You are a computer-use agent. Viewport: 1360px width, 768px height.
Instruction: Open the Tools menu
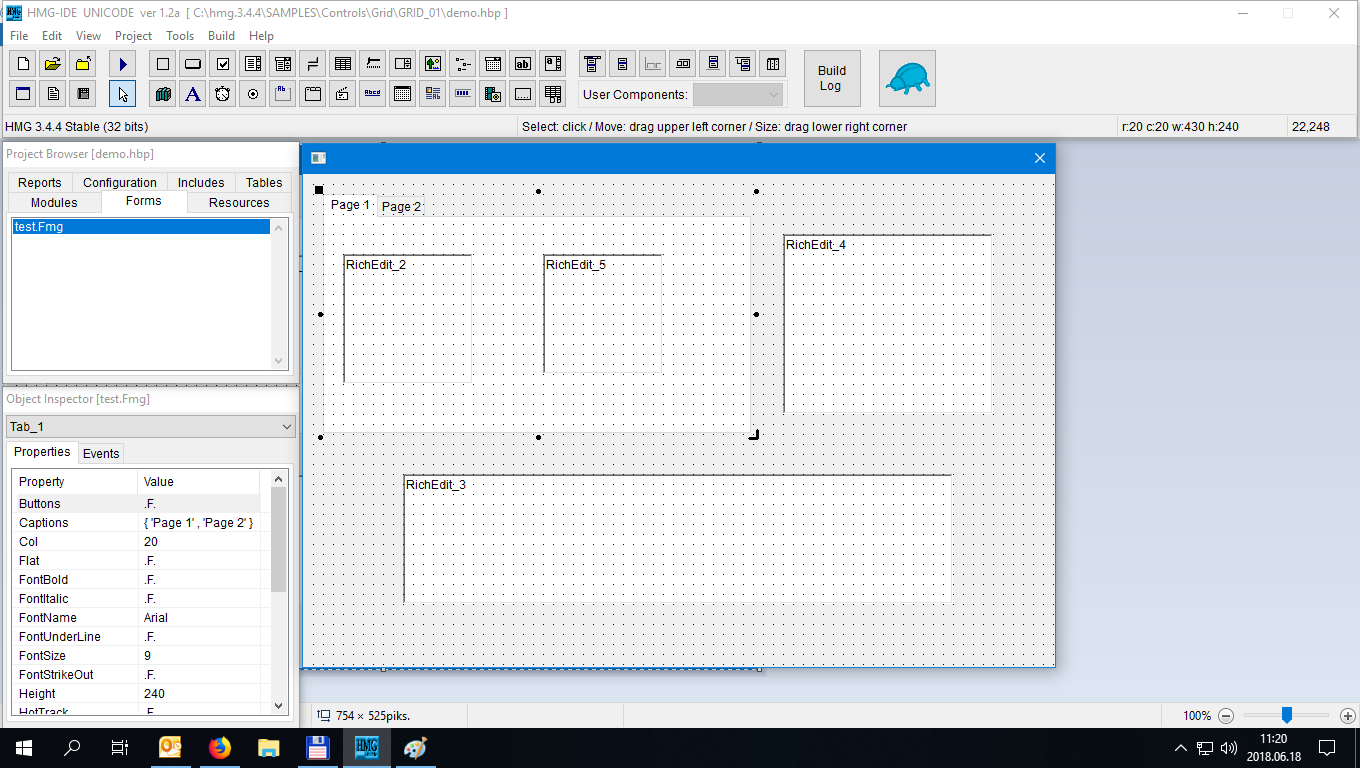180,36
